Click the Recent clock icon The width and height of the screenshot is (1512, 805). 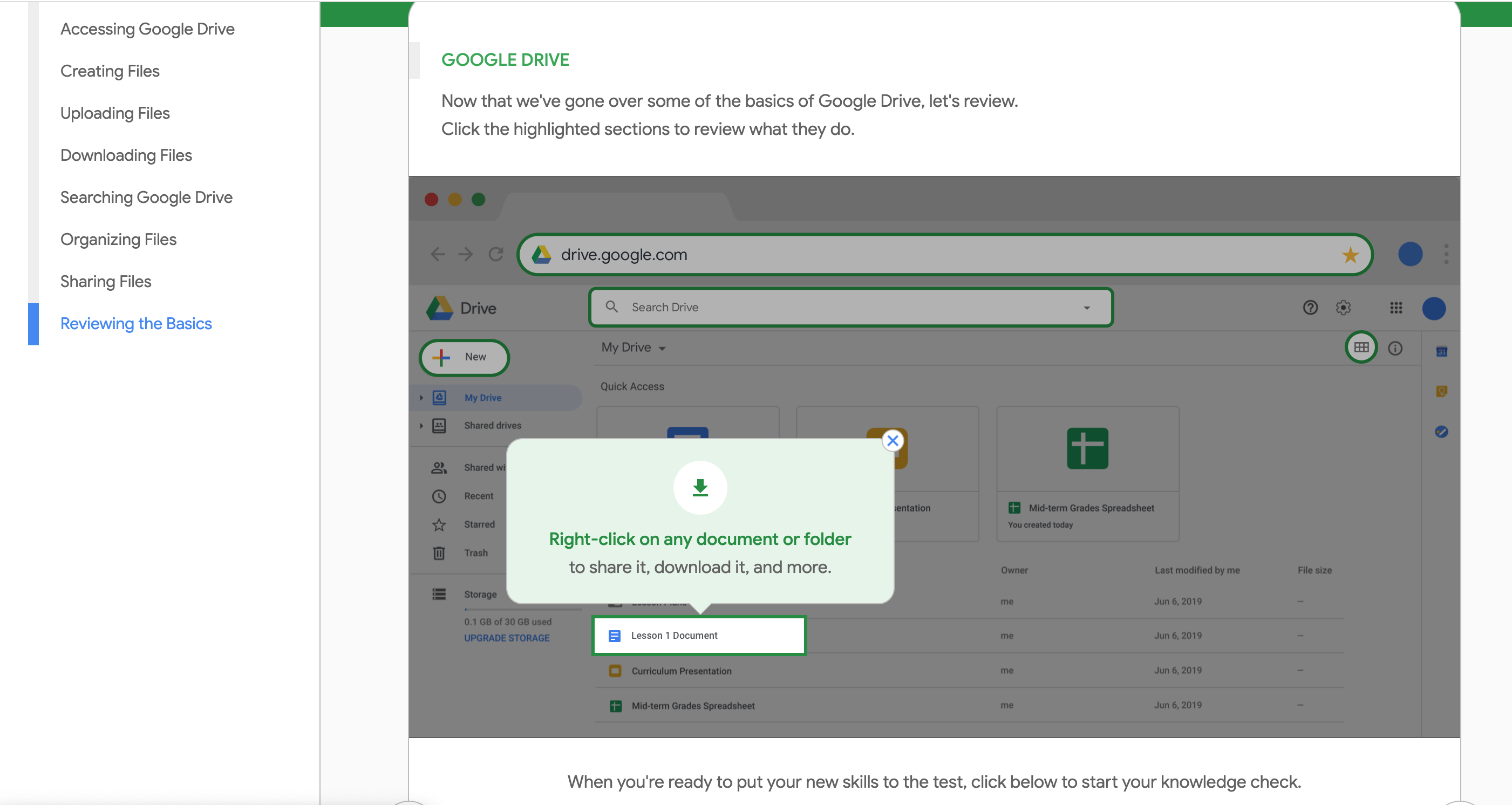coord(439,496)
